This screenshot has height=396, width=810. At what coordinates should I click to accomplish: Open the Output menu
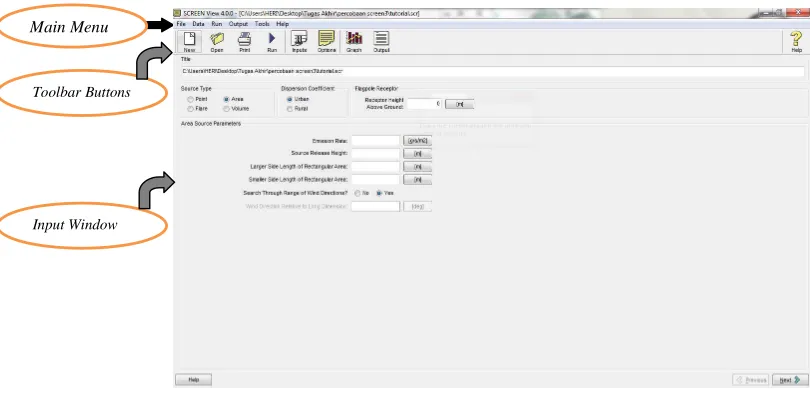tap(238, 24)
